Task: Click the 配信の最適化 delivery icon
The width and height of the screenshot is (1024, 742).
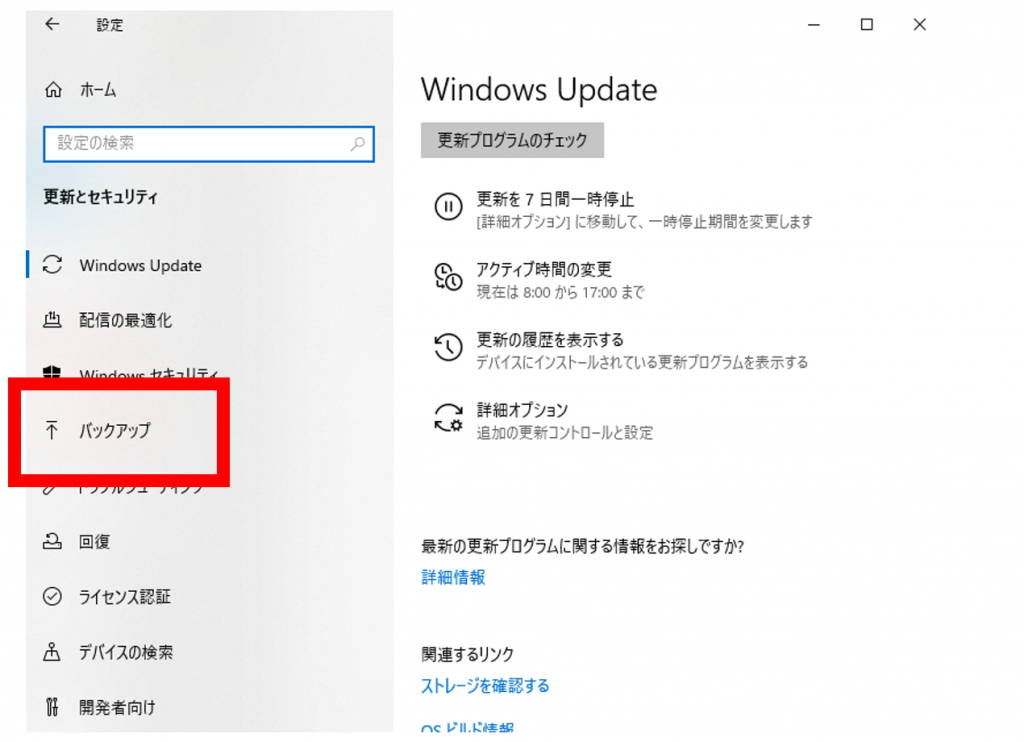Action: click(52, 321)
